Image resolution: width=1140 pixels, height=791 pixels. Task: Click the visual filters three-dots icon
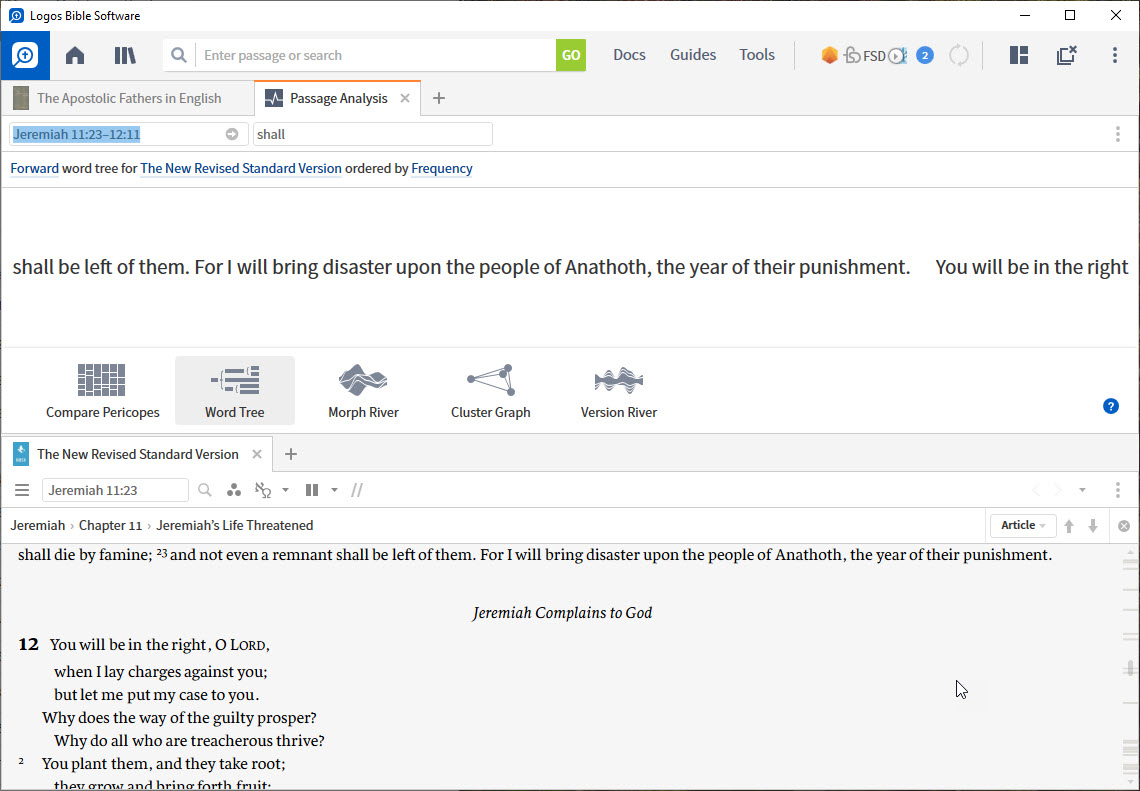[233, 490]
